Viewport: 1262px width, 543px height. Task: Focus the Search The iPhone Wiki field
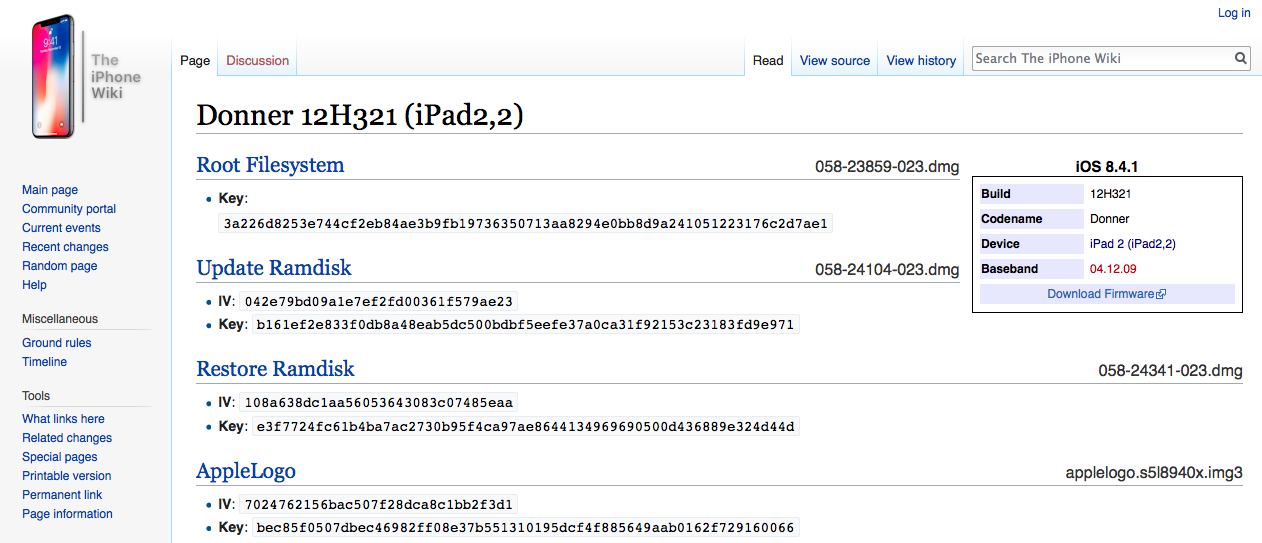(x=1102, y=58)
